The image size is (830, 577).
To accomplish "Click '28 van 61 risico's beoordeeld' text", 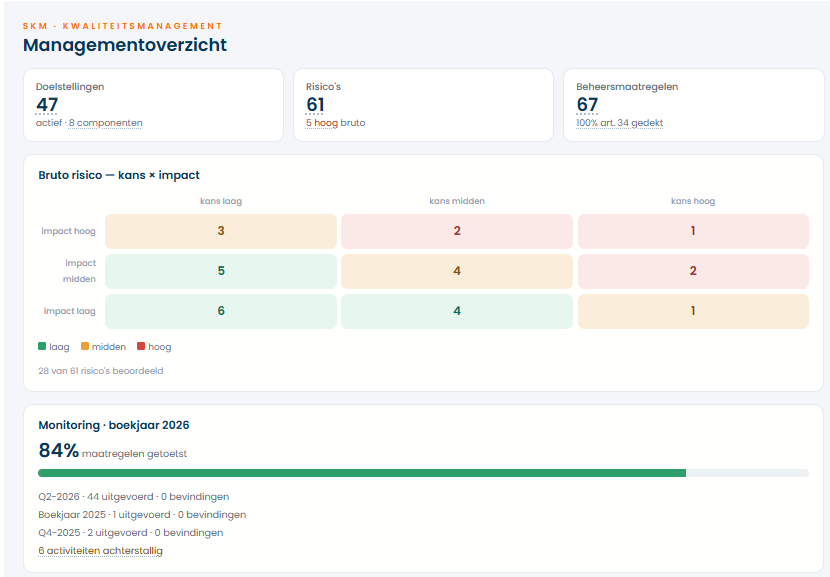I will point(101,371).
